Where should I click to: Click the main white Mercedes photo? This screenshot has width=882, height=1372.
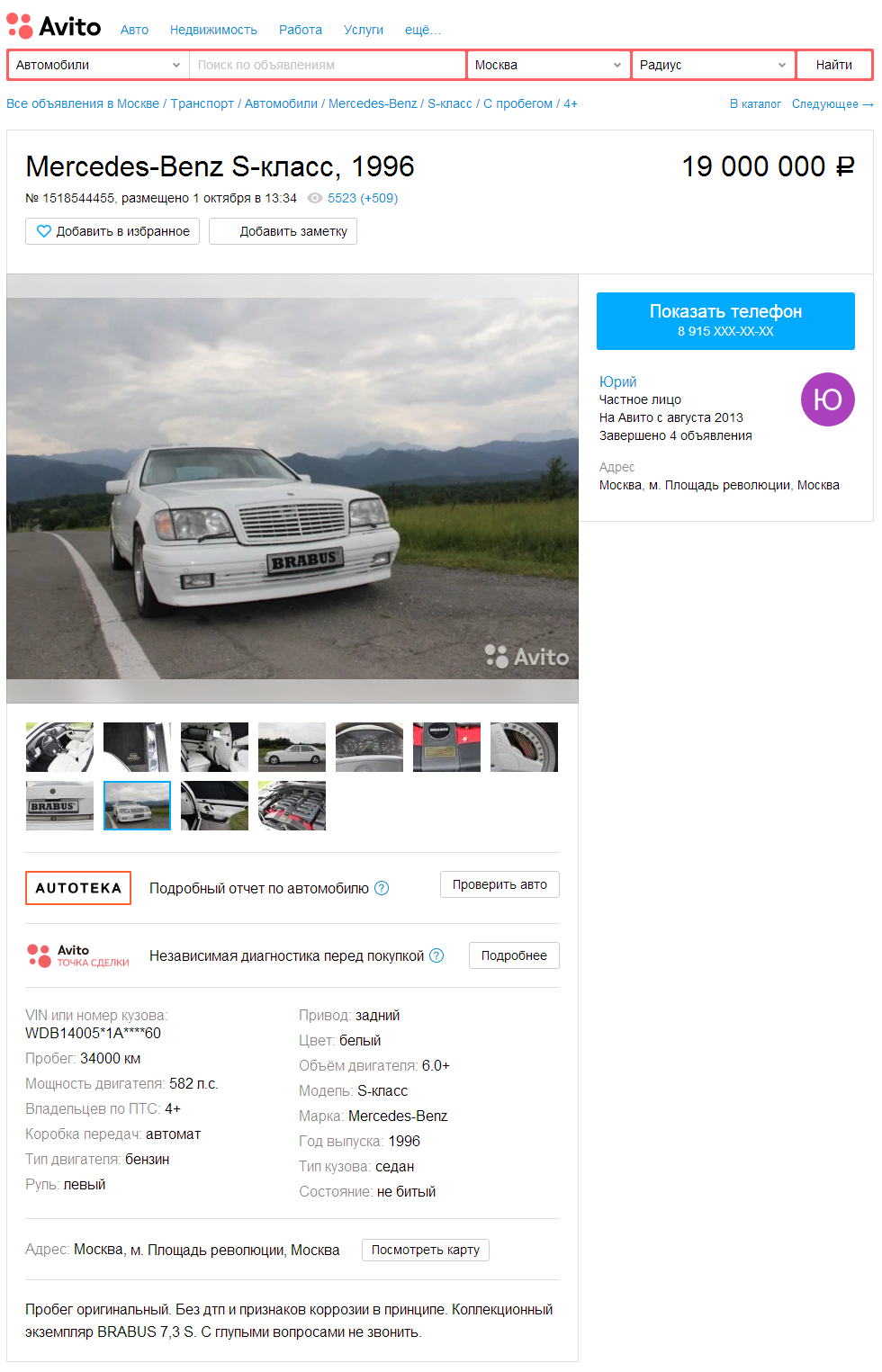click(x=292, y=489)
